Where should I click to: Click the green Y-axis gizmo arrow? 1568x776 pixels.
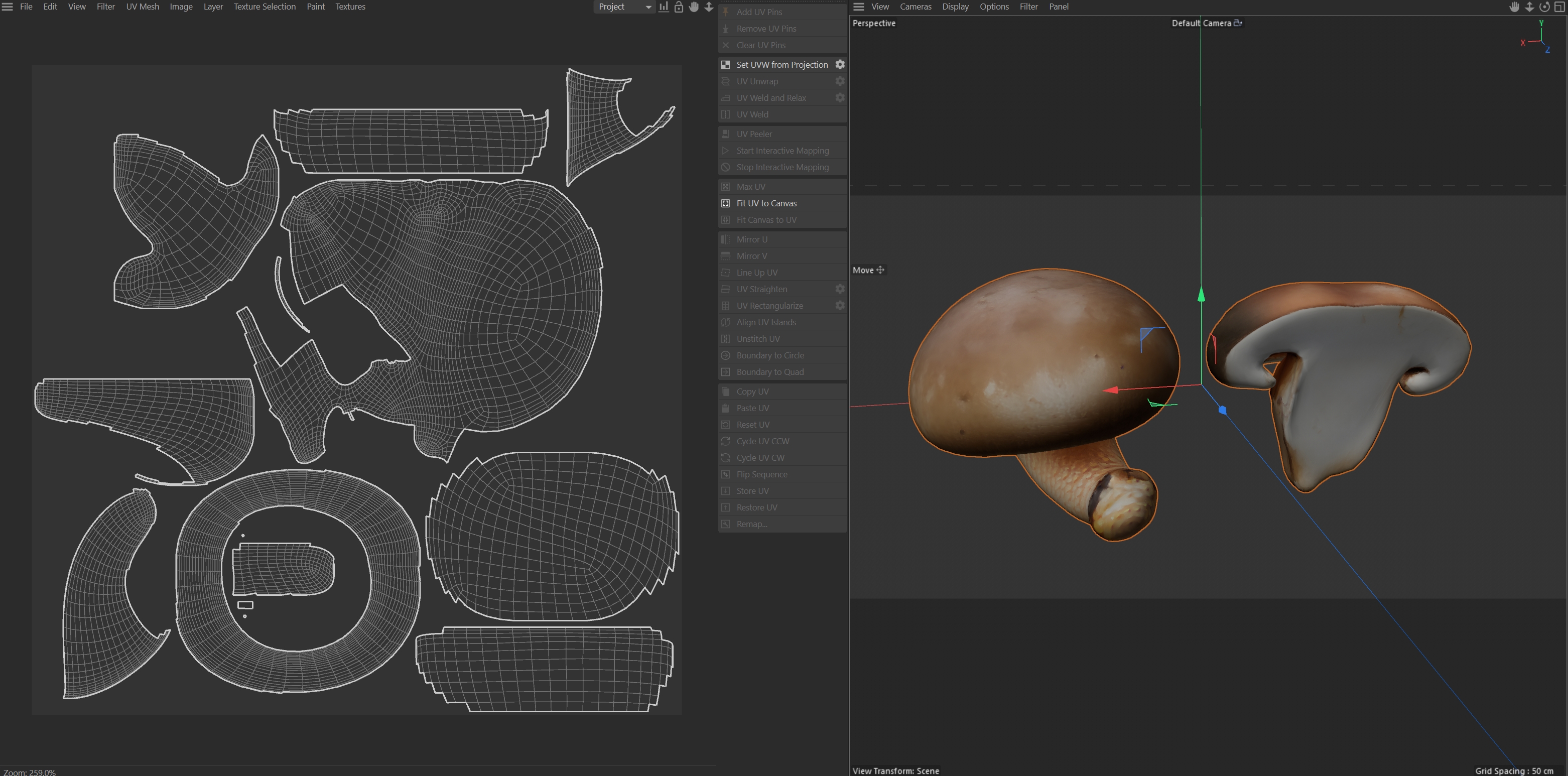[1201, 295]
